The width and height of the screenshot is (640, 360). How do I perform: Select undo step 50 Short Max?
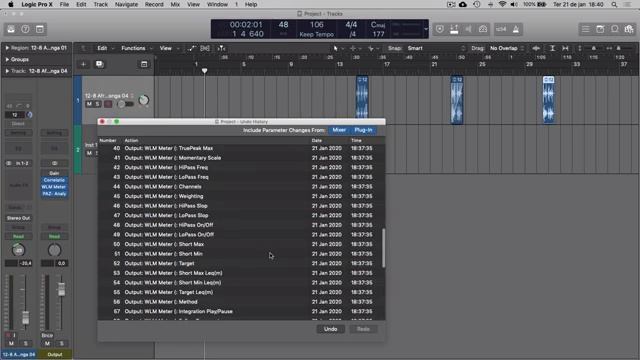coord(241,244)
